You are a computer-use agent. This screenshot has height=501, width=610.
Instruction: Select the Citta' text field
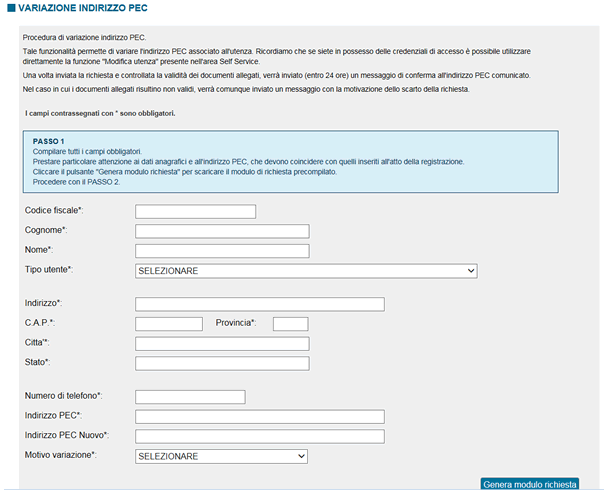[222, 344]
